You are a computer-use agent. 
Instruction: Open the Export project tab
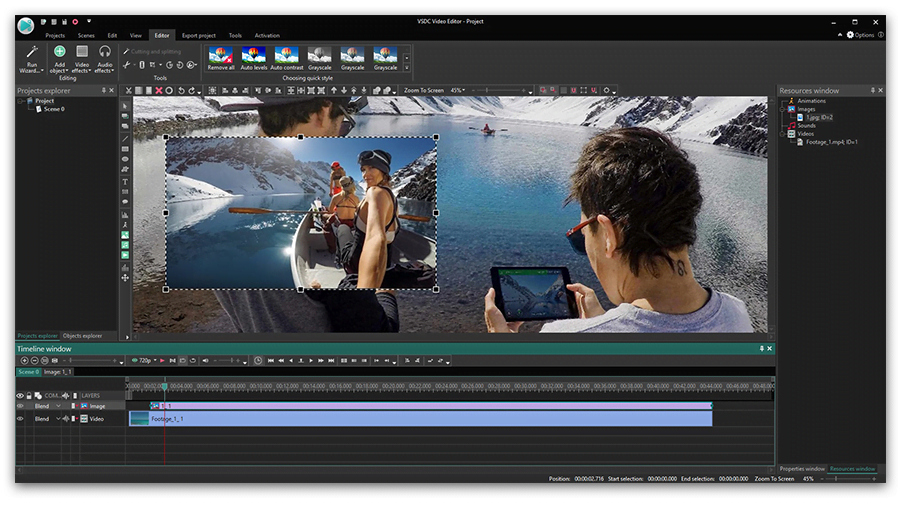coord(198,35)
